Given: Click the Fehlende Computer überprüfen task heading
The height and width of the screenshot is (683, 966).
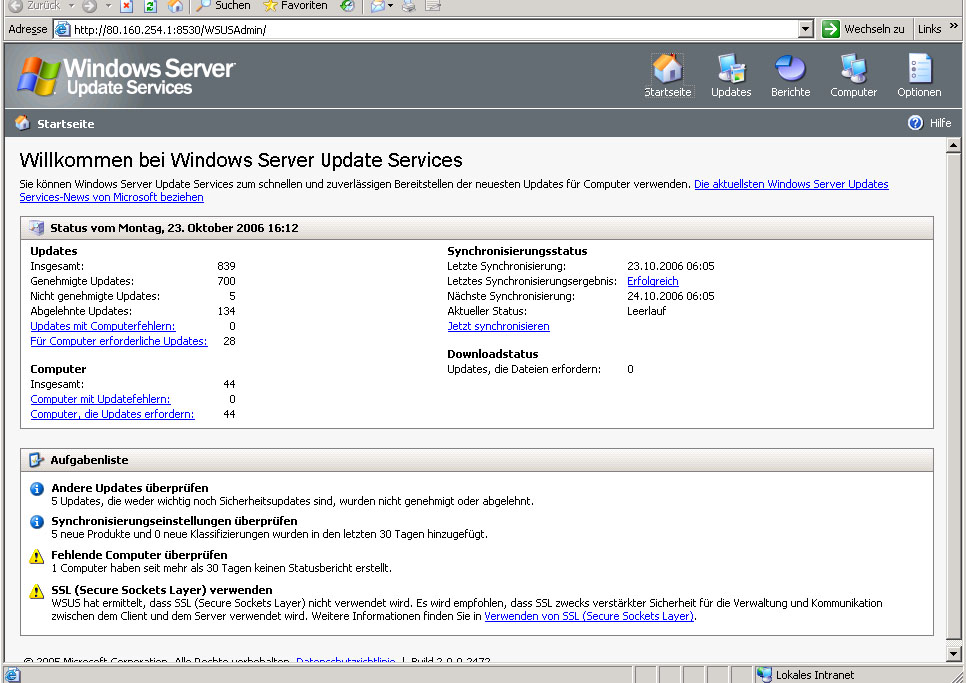Looking at the screenshot, I should click(x=139, y=555).
